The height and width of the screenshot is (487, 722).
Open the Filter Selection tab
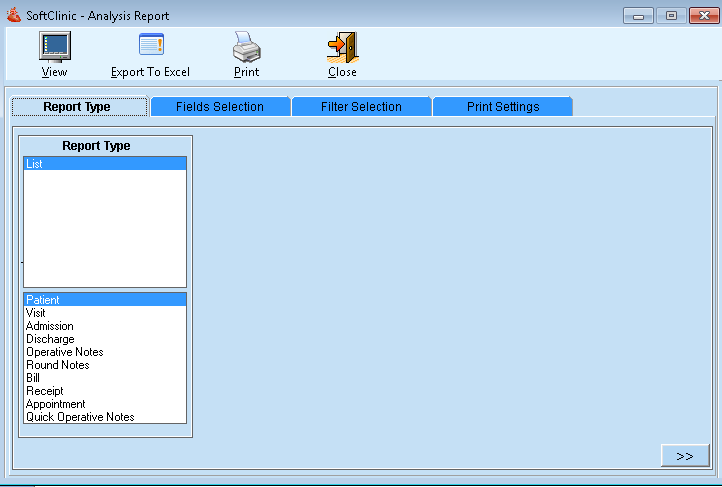click(361, 106)
